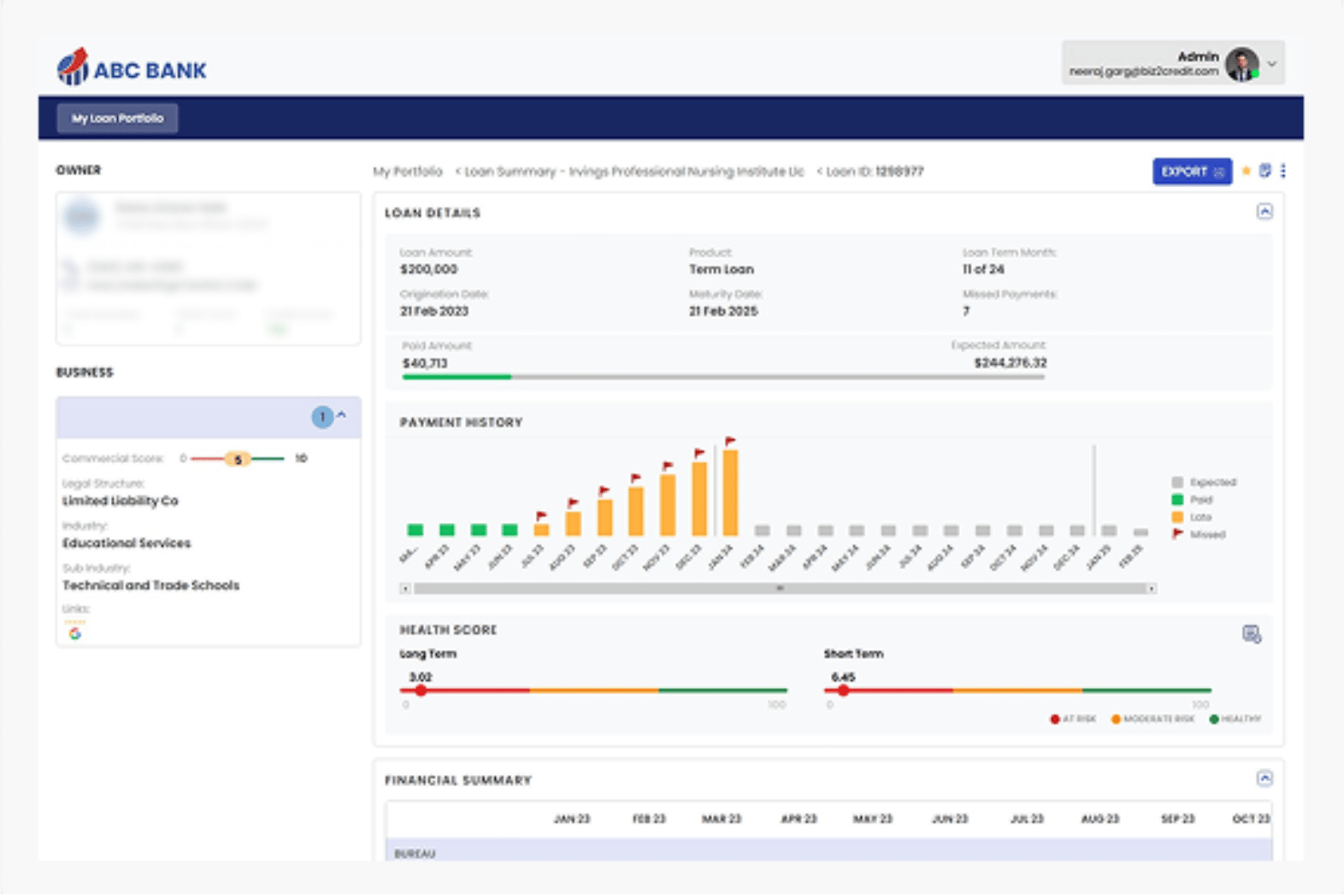Click the missed flag above JUL 23 bar

[x=541, y=516]
